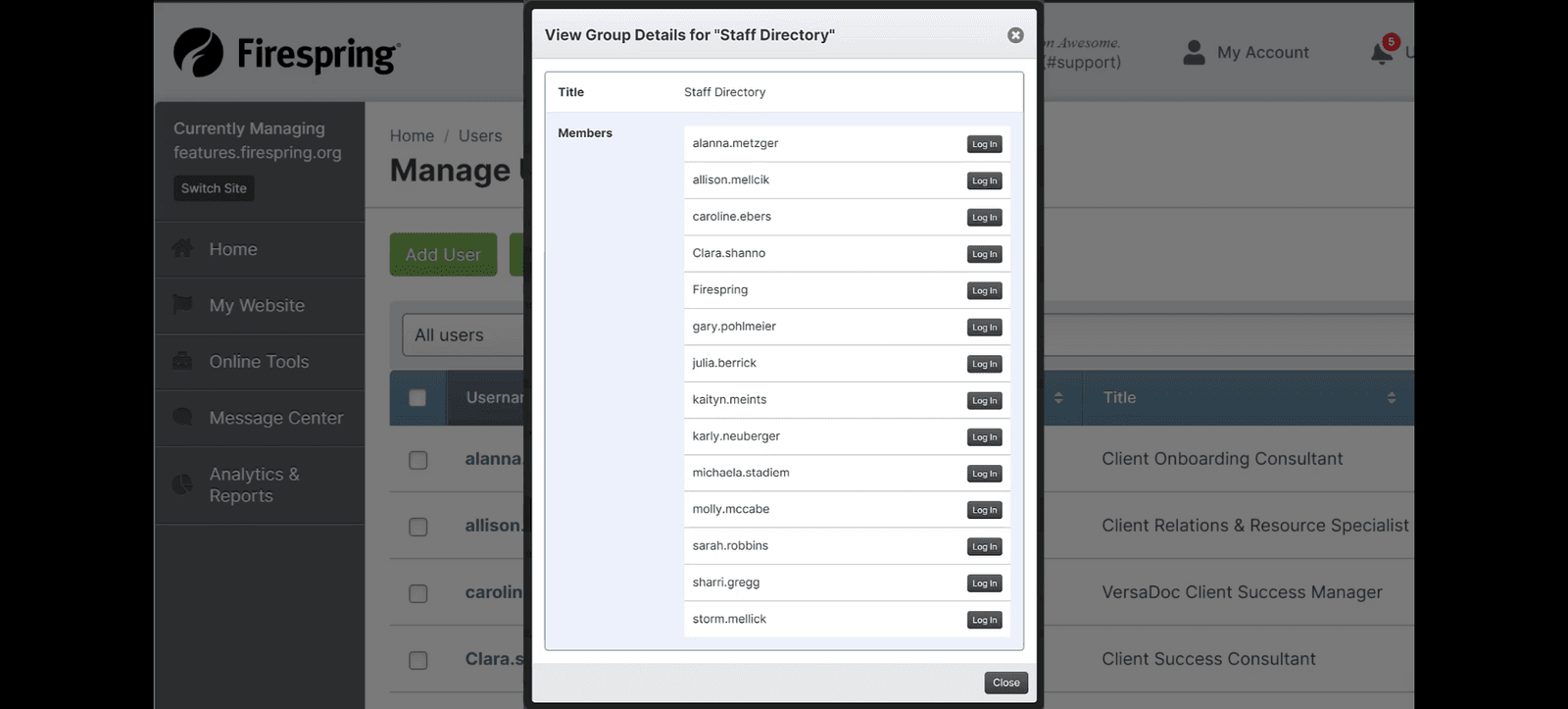This screenshot has height=709, width=1568.
Task: Sort by the Title column arrows
Action: click(1391, 398)
